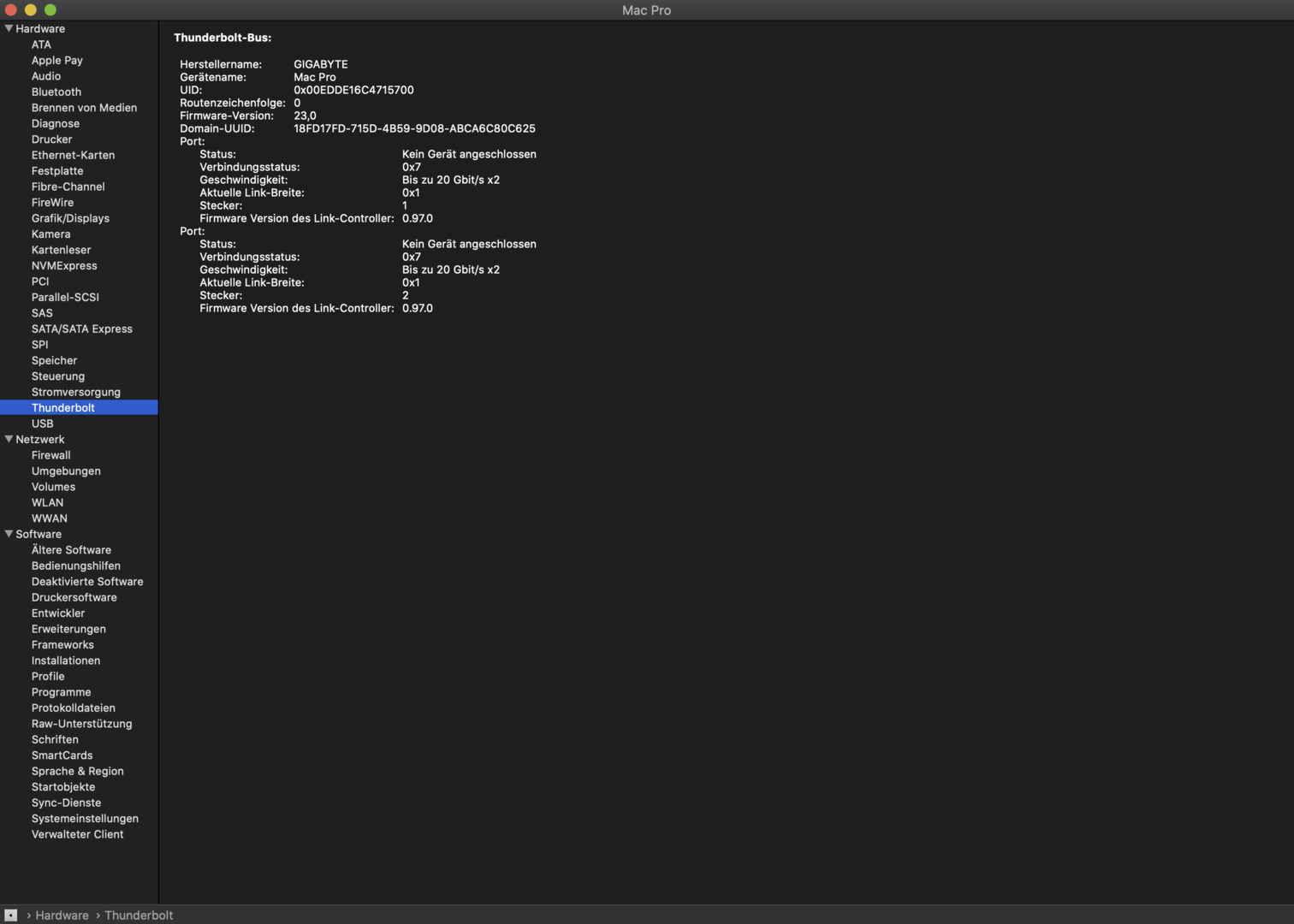Open the SAS entry

[42, 313]
